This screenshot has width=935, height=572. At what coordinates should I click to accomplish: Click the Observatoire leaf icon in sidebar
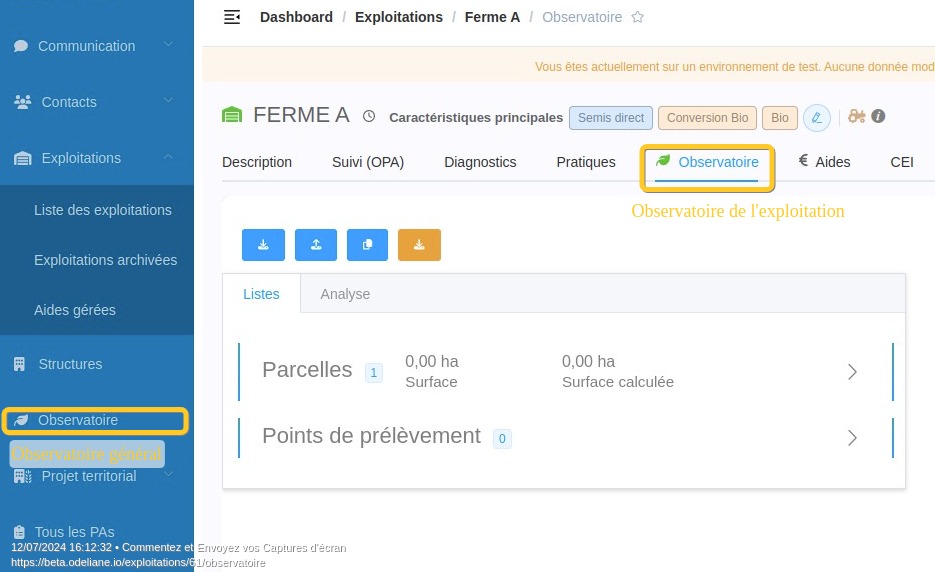point(21,420)
